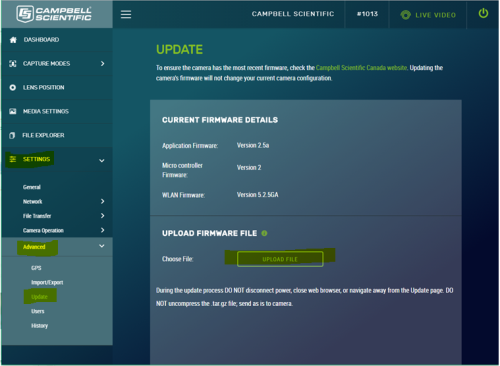The height and width of the screenshot is (366, 500).
Task: Open GPS under Advanced
Action: point(36,268)
